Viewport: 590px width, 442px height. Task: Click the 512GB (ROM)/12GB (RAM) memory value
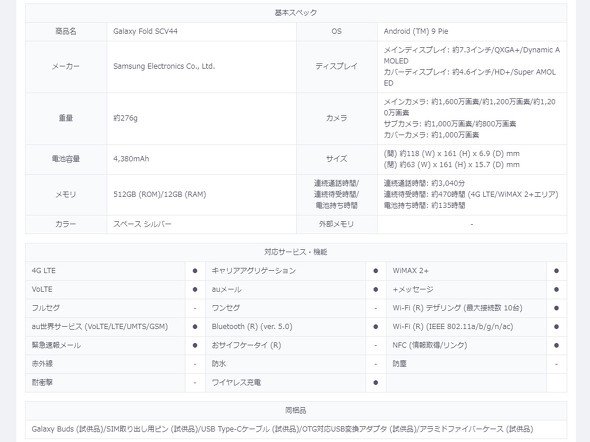(160, 194)
